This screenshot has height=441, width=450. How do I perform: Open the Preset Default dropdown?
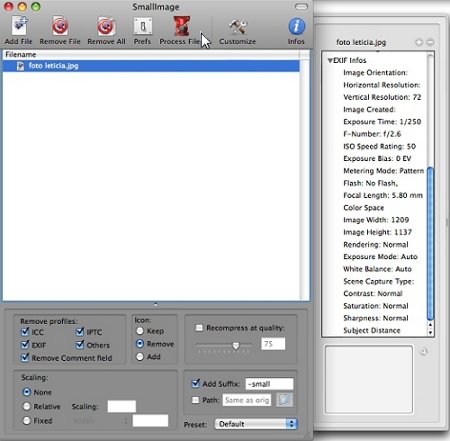pos(256,424)
